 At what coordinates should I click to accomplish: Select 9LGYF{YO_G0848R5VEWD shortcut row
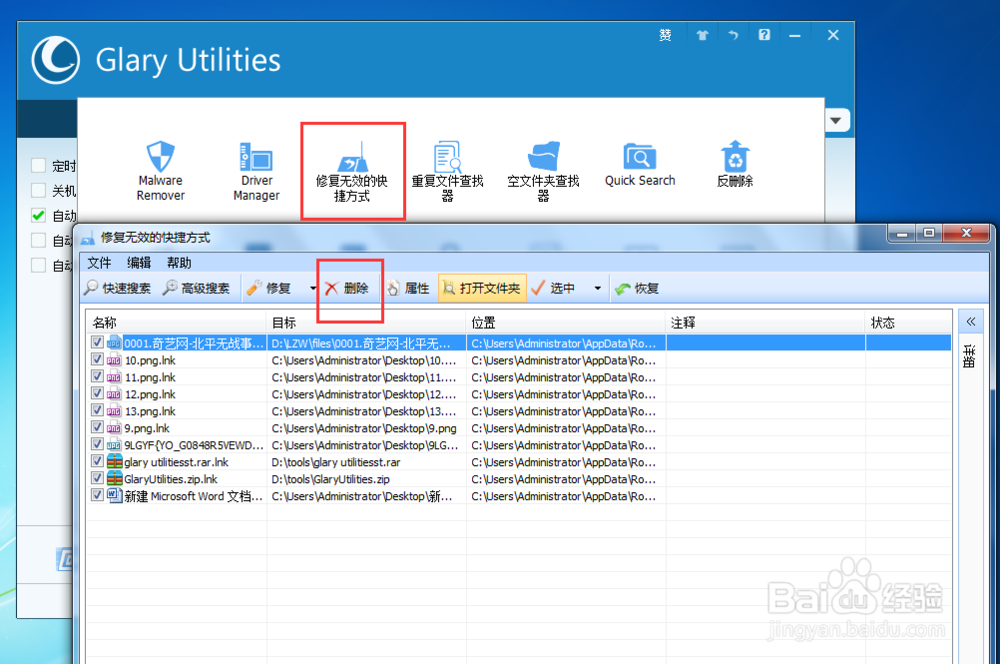tap(518, 445)
